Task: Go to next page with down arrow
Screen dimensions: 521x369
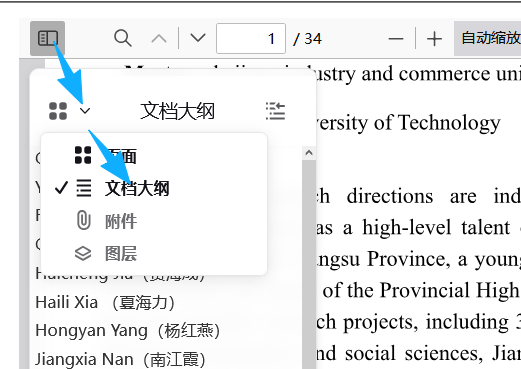Action: (198, 38)
